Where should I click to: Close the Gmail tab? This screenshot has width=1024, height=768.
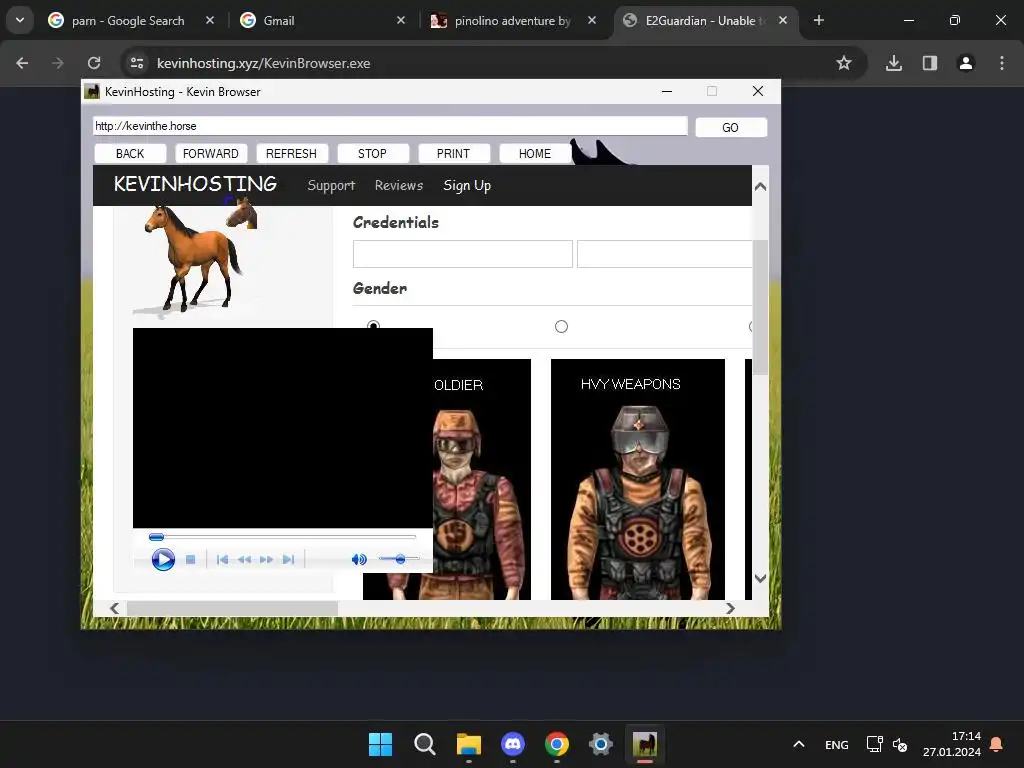[401, 20]
